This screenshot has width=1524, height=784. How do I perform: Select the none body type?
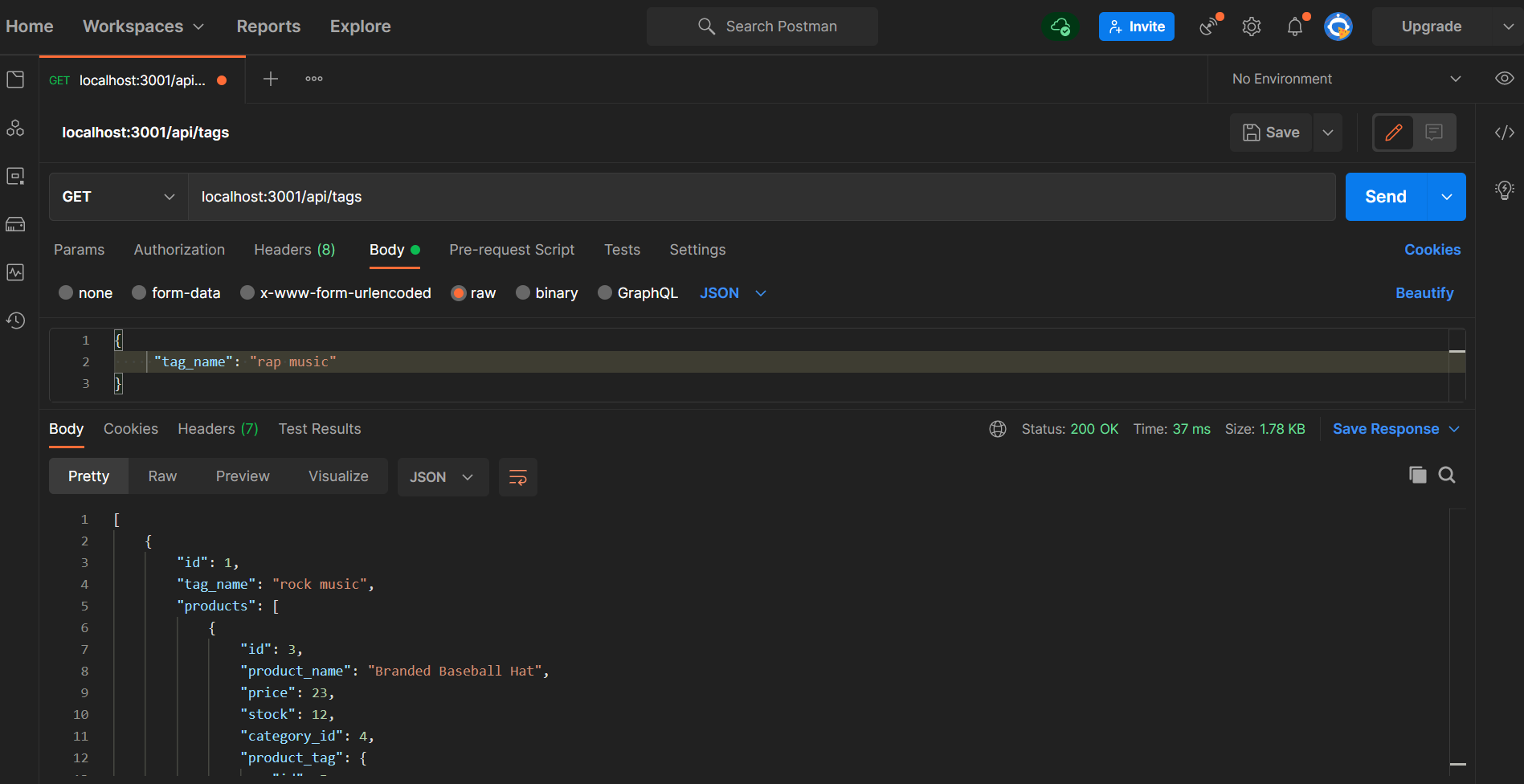pos(66,293)
